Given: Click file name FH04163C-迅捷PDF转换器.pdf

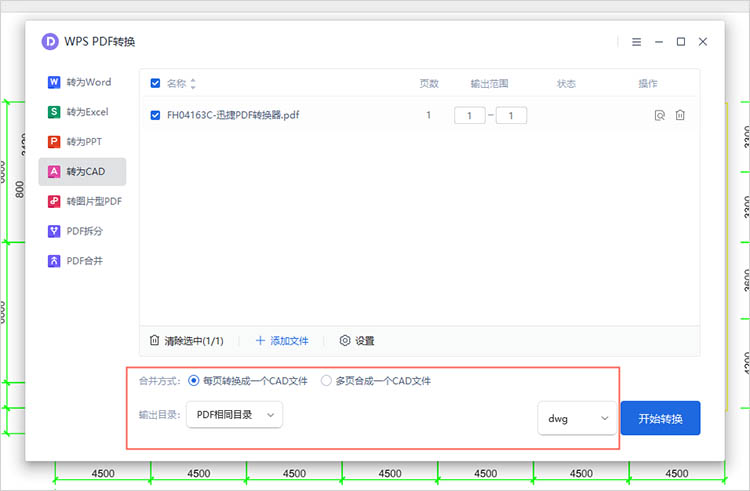Looking at the screenshot, I should click(233, 115).
